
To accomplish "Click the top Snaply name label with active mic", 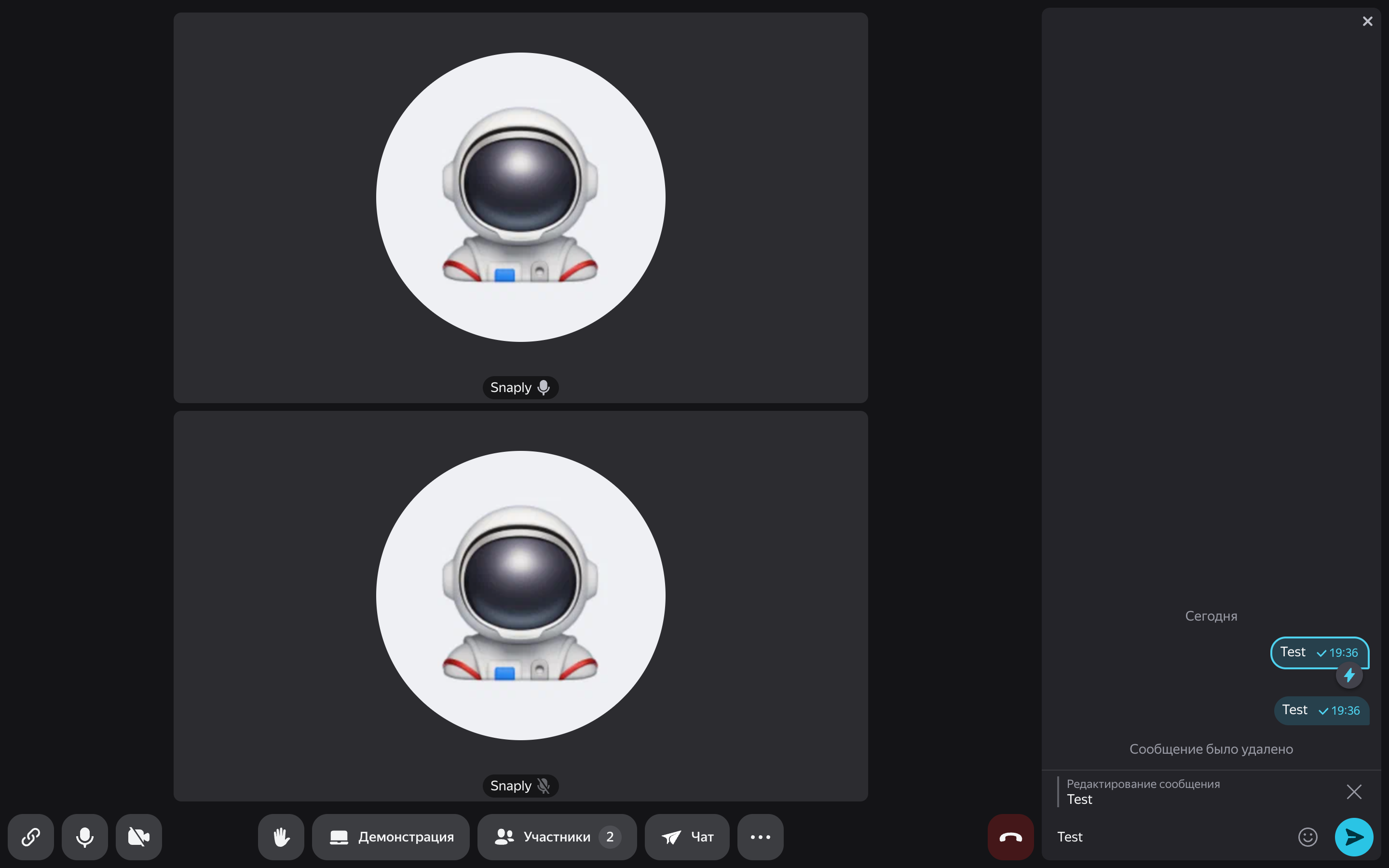I will point(520,388).
